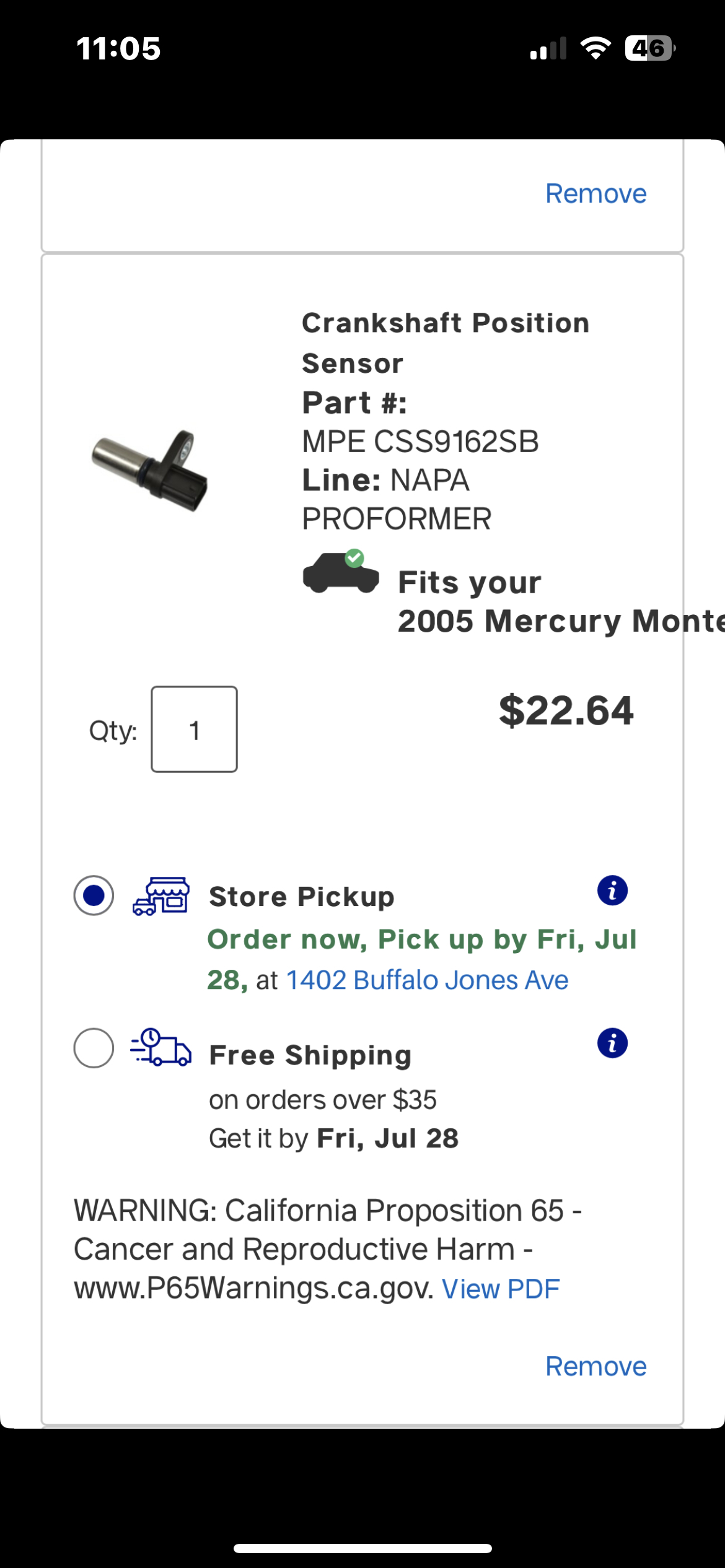This screenshot has width=725, height=1568.
Task: Remove the Crankshaft Position Sensor item
Action: tap(595, 1366)
